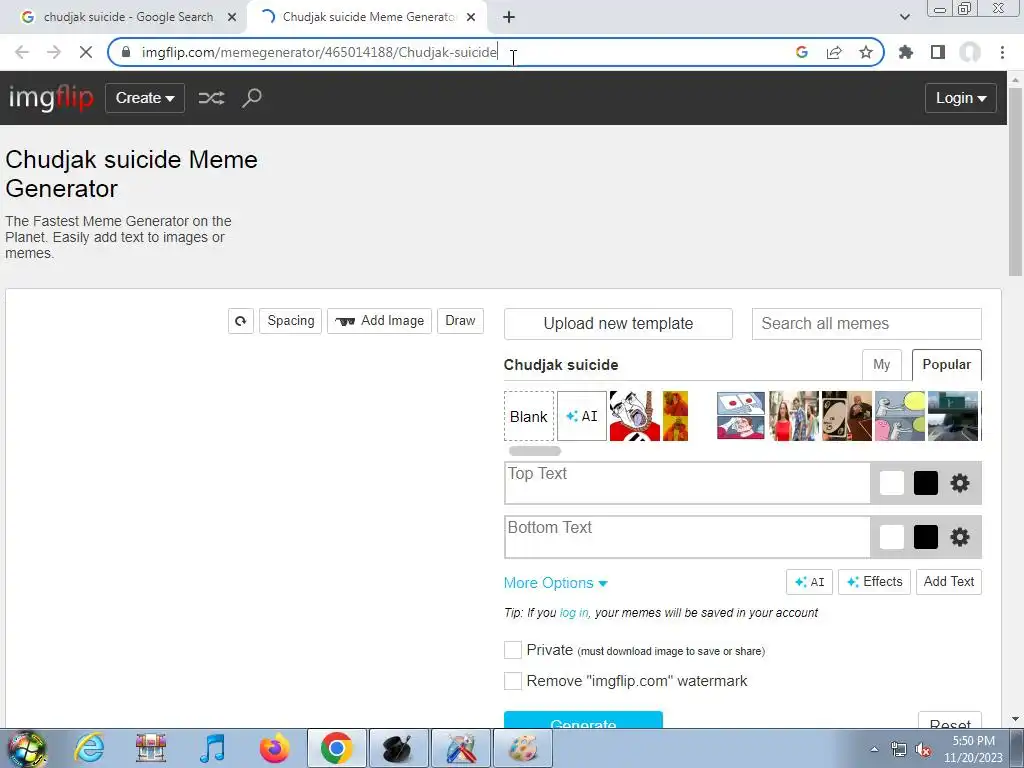Screen dimensions: 1024x768
Task: Click the site lock icon in address bar
Action: click(x=127, y=52)
